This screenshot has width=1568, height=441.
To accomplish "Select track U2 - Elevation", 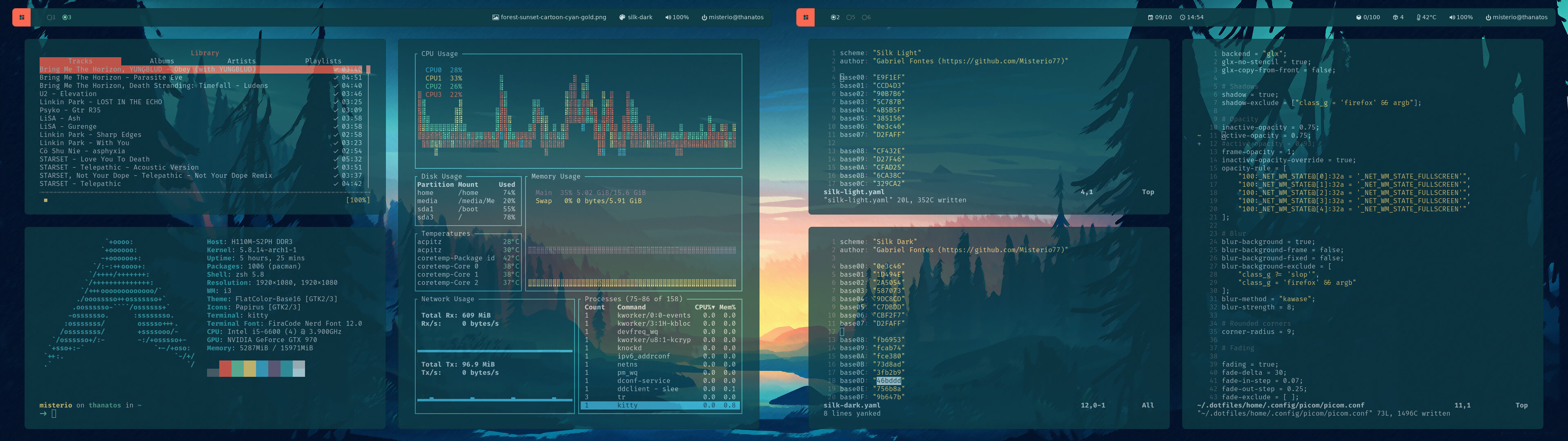I will point(201,94).
